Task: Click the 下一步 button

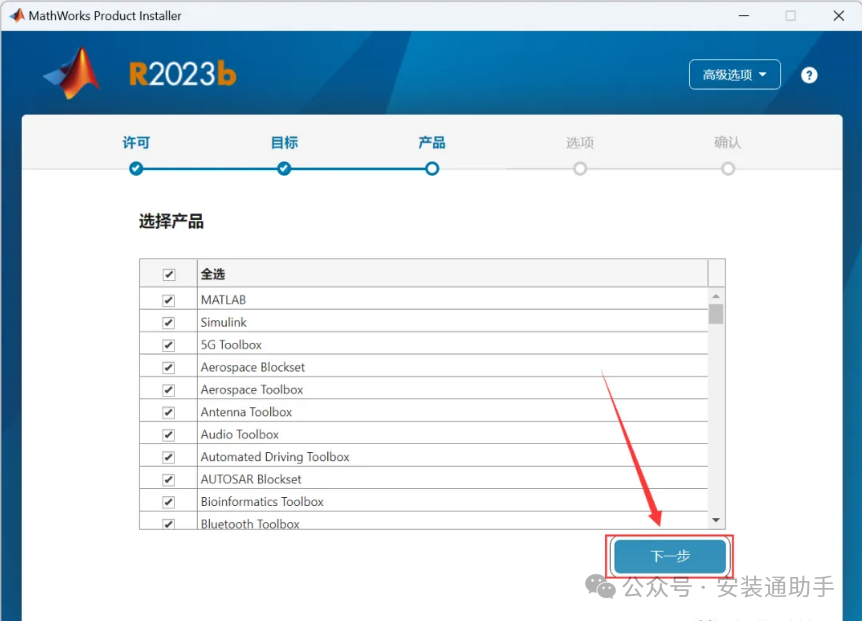Action: point(670,556)
